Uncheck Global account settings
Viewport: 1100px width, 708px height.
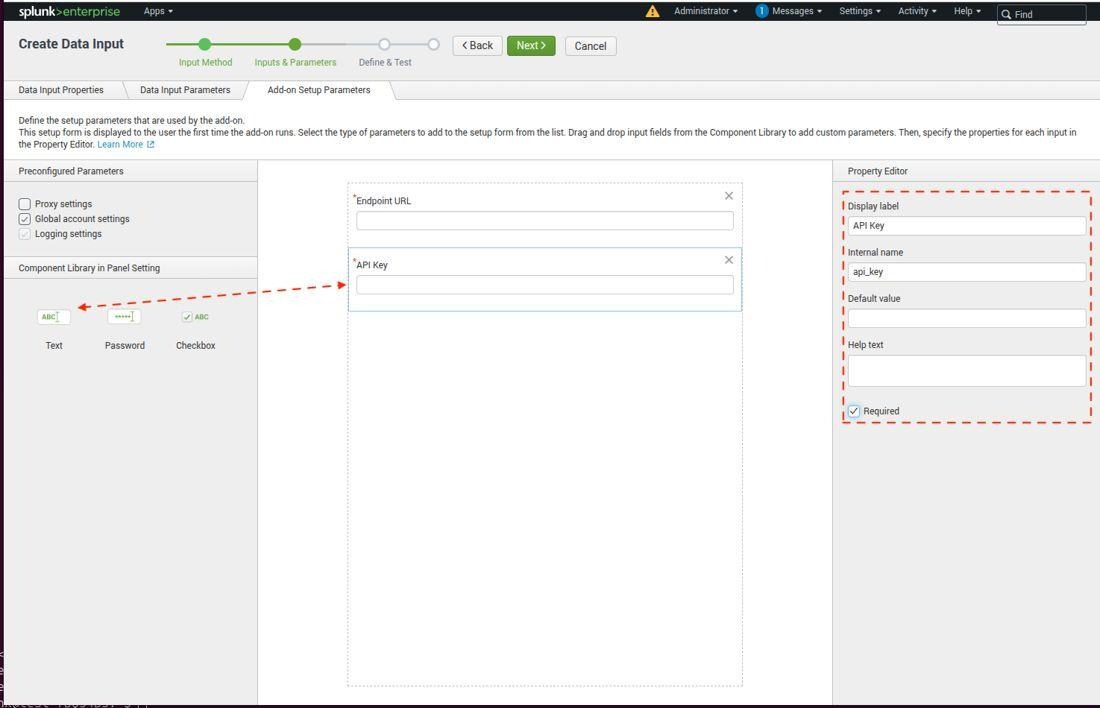25,219
